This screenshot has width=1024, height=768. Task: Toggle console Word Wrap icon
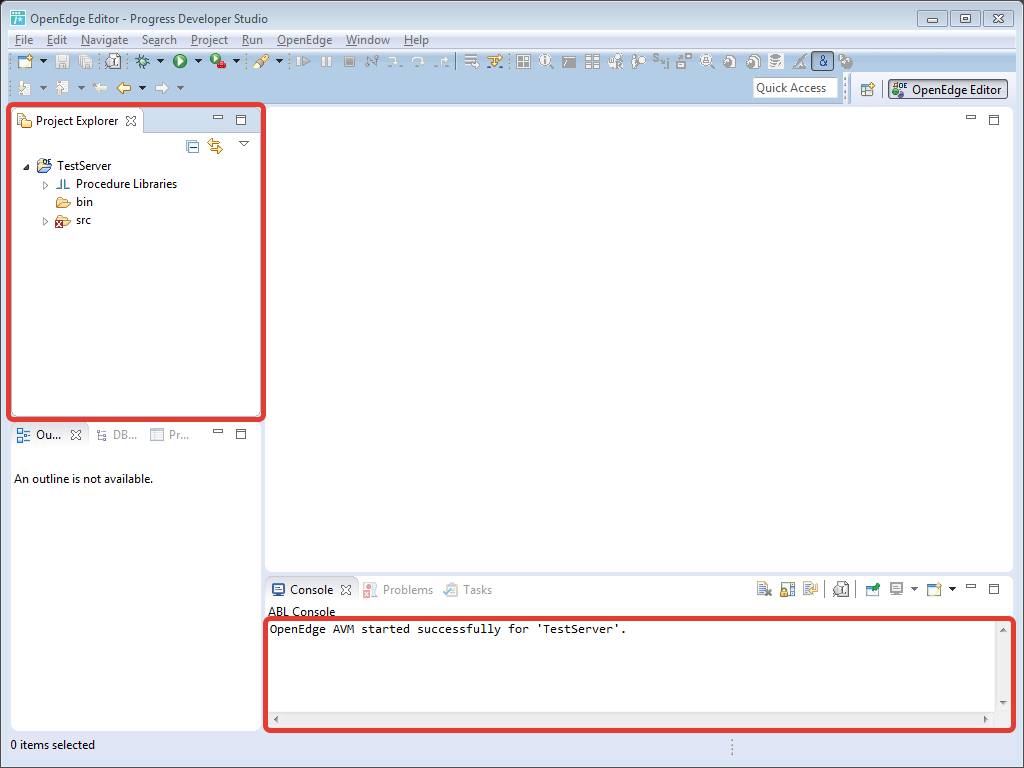[810, 589]
